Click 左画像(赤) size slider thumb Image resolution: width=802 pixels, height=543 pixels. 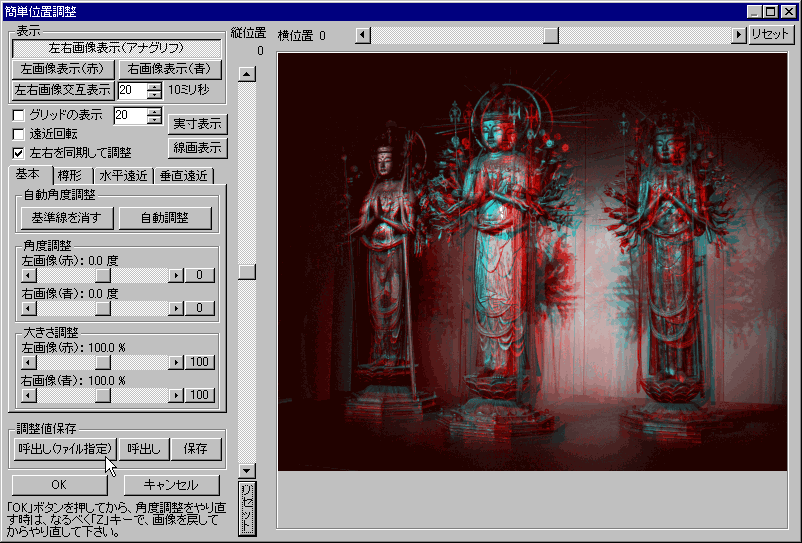[x=103, y=363]
